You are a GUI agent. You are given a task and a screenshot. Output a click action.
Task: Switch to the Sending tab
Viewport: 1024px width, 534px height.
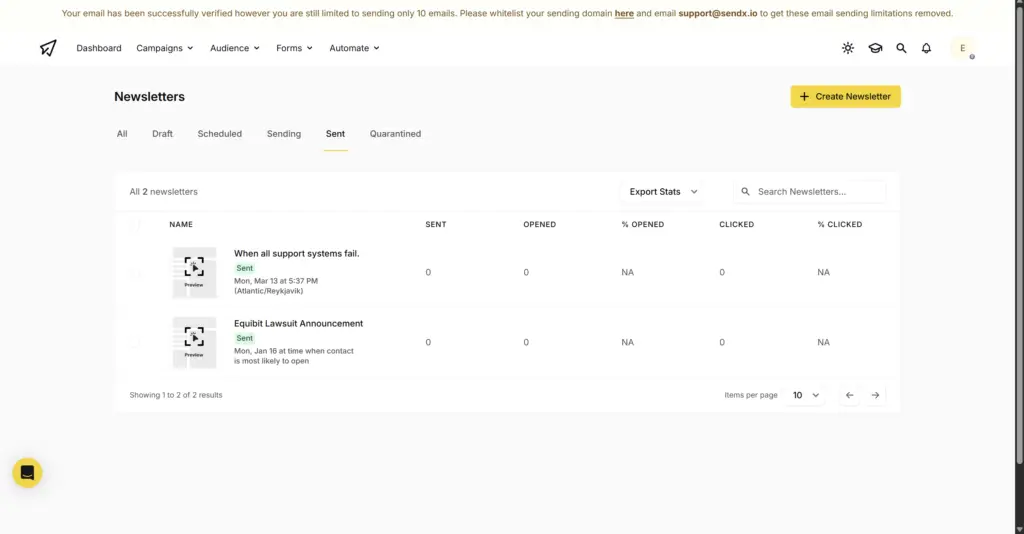click(283, 134)
